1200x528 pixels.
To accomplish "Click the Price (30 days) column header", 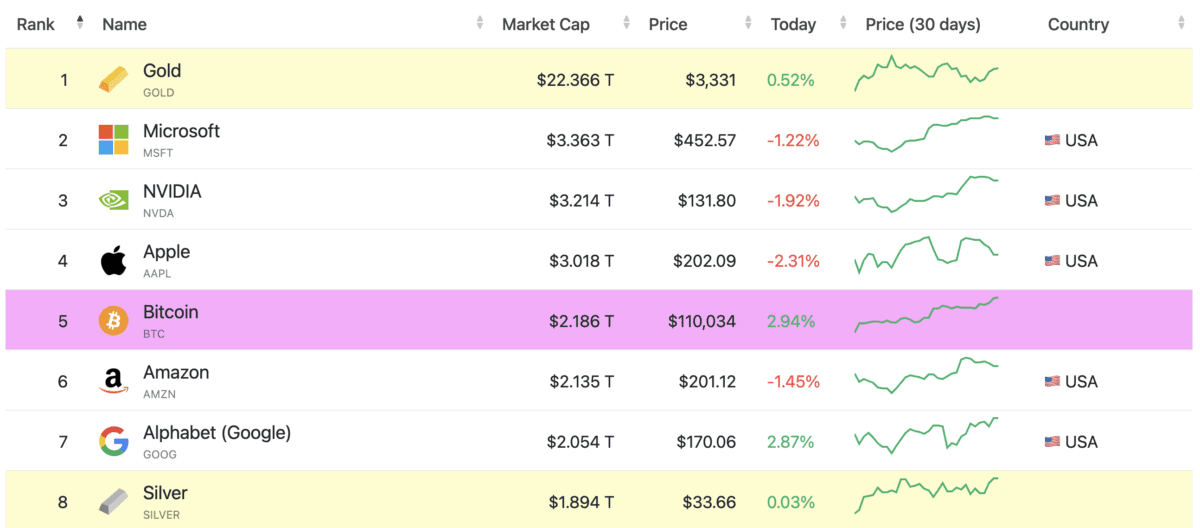I will point(923,24).
